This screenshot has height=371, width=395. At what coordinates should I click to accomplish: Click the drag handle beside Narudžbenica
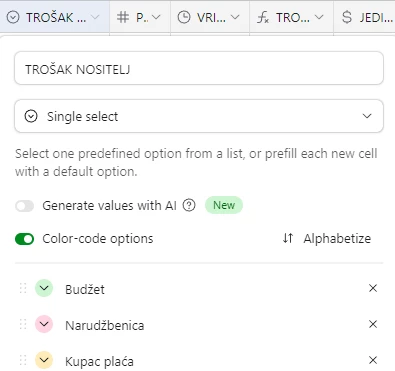point(23,324)
